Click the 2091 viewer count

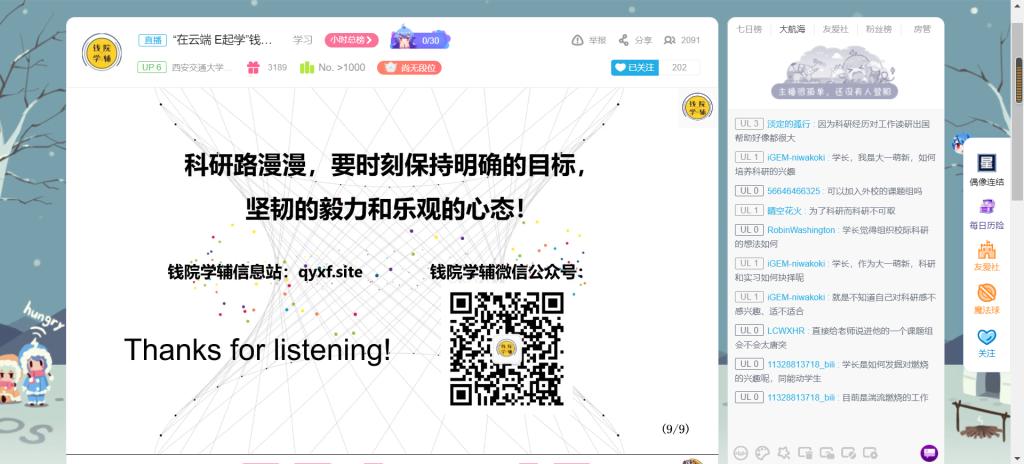690,40
